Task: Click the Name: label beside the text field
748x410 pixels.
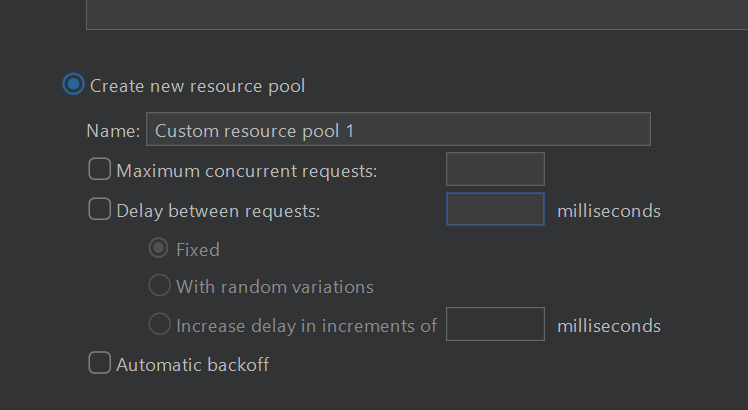Action: point(113,131)
